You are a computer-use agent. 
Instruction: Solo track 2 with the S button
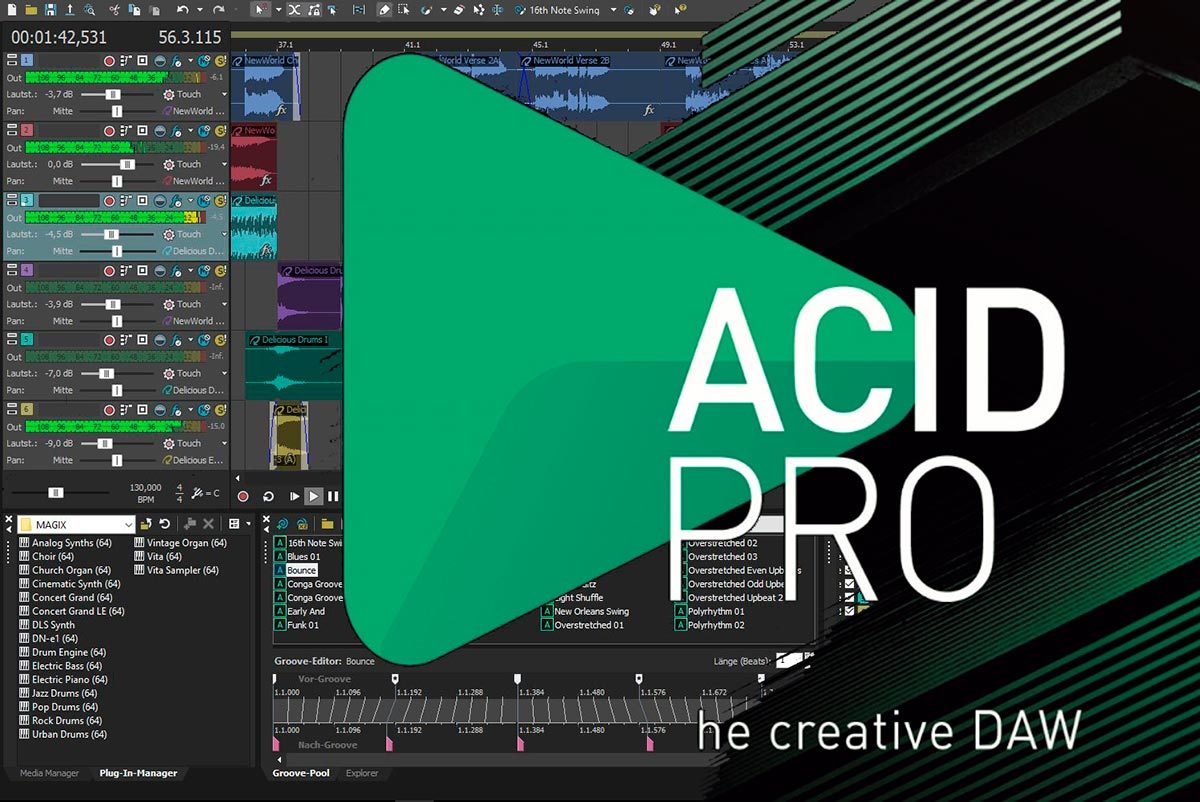coord(220,130)
